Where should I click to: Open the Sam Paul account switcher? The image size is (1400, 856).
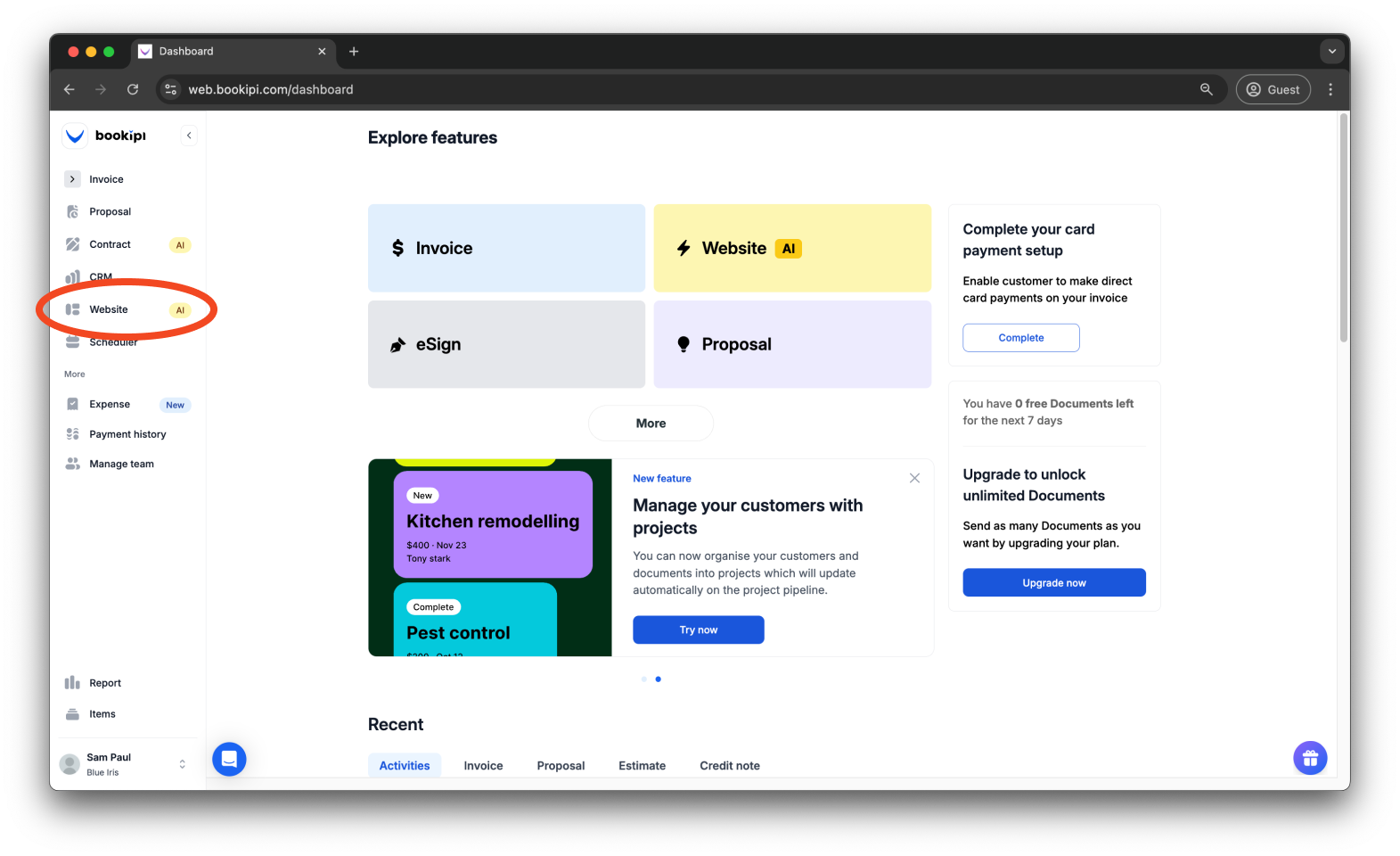pos(126,764)
